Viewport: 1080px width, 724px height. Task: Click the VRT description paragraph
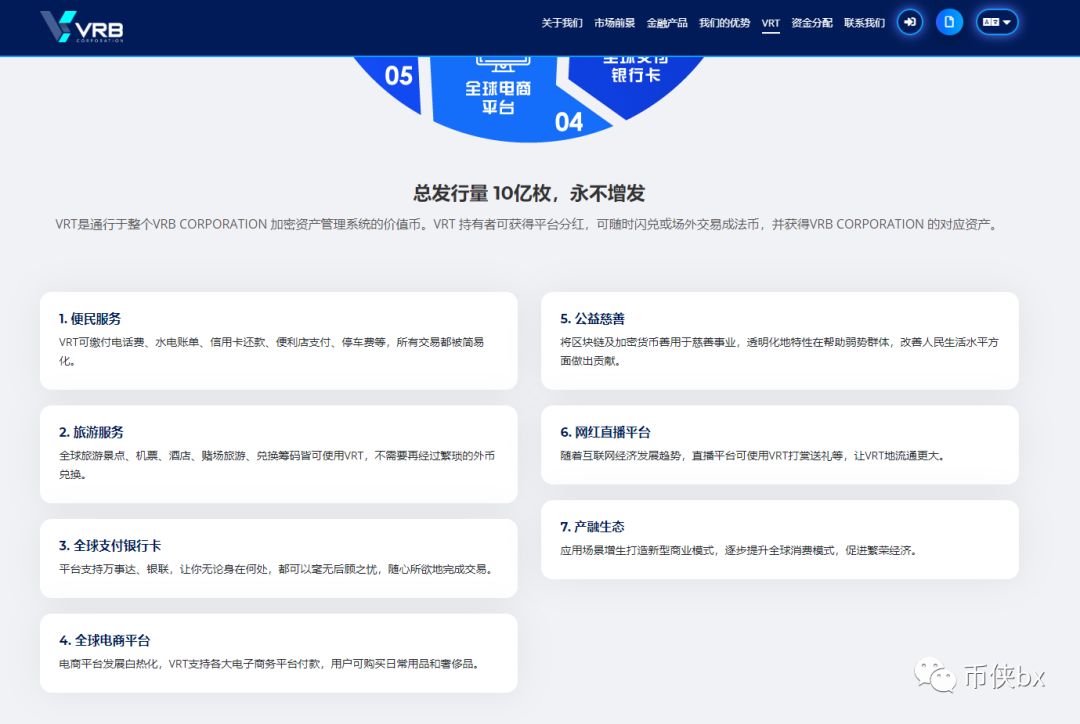(527, 225)
